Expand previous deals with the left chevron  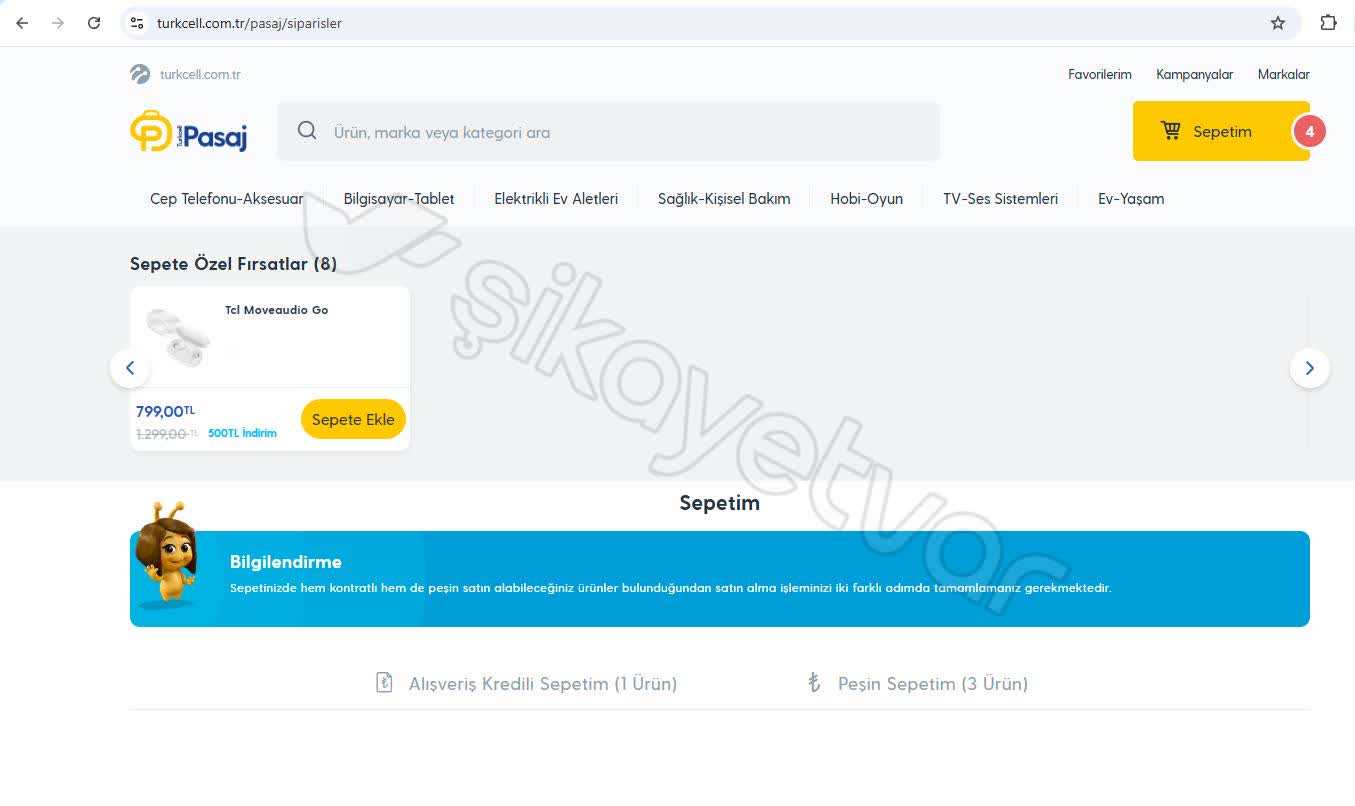pyautogui.click(x=130, y=368)
